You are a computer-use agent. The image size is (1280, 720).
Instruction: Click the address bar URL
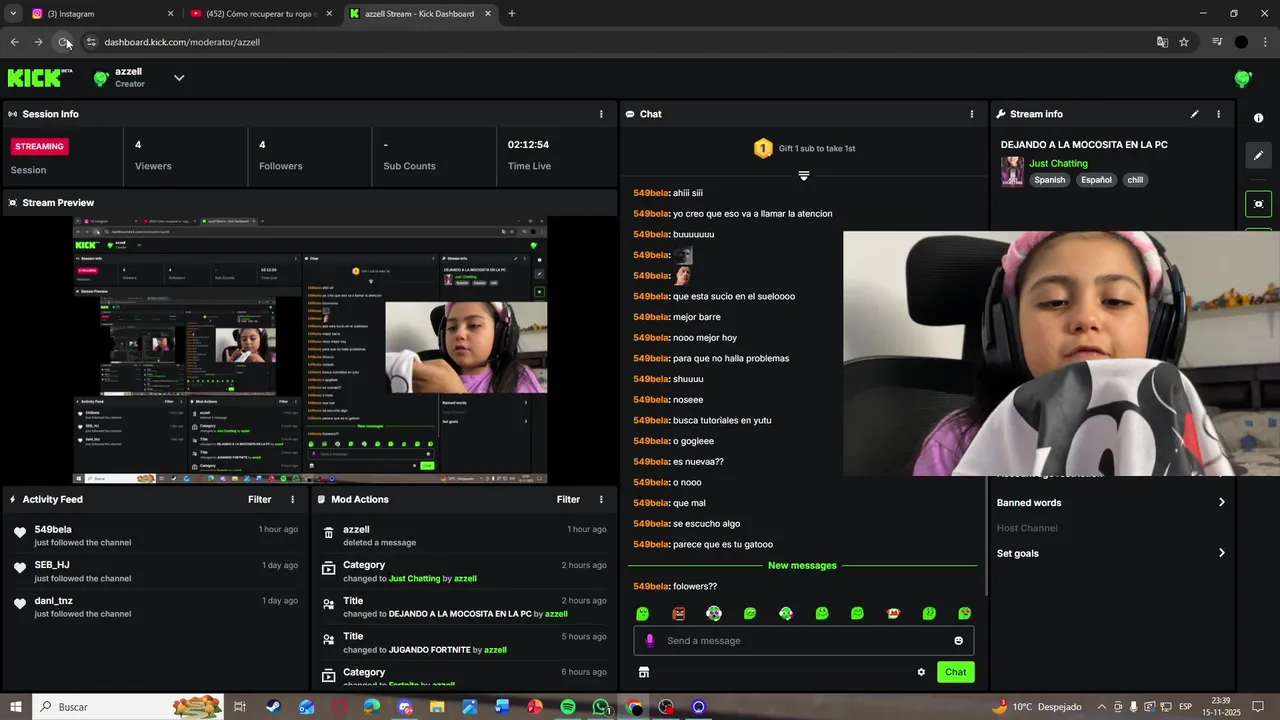(182, 42)
